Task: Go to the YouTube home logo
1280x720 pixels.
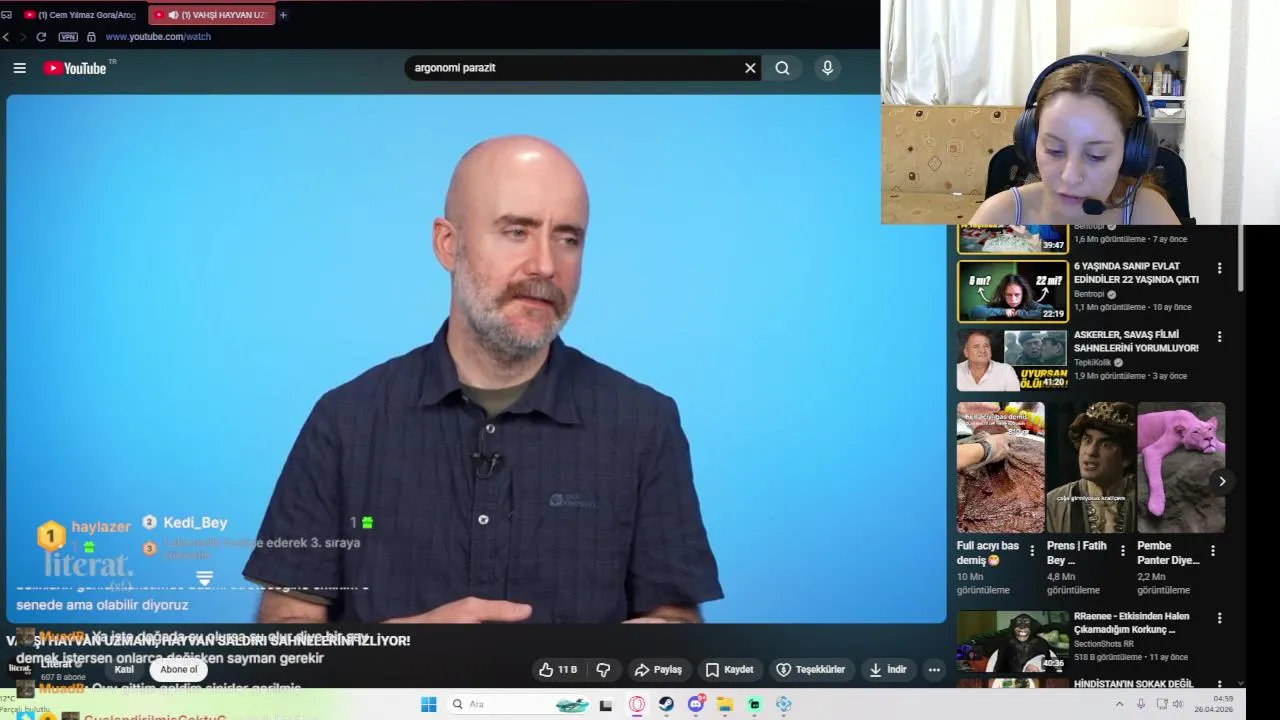Action: click(75, 68)
